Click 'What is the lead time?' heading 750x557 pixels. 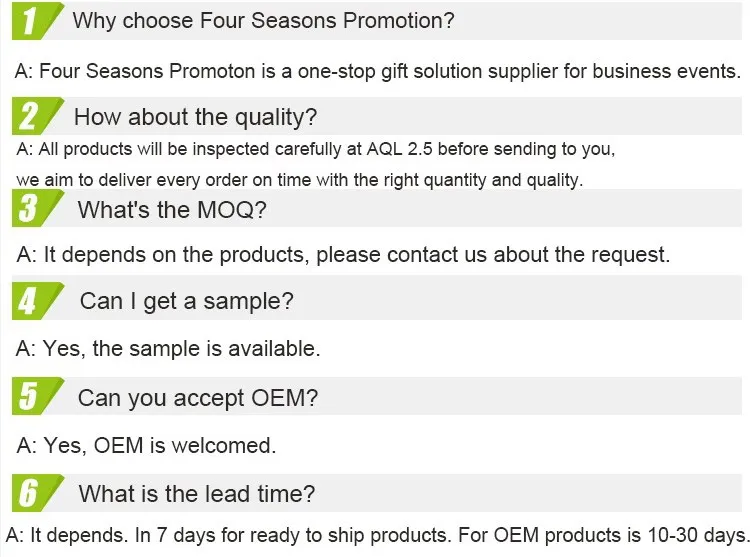tap(196, 493)
